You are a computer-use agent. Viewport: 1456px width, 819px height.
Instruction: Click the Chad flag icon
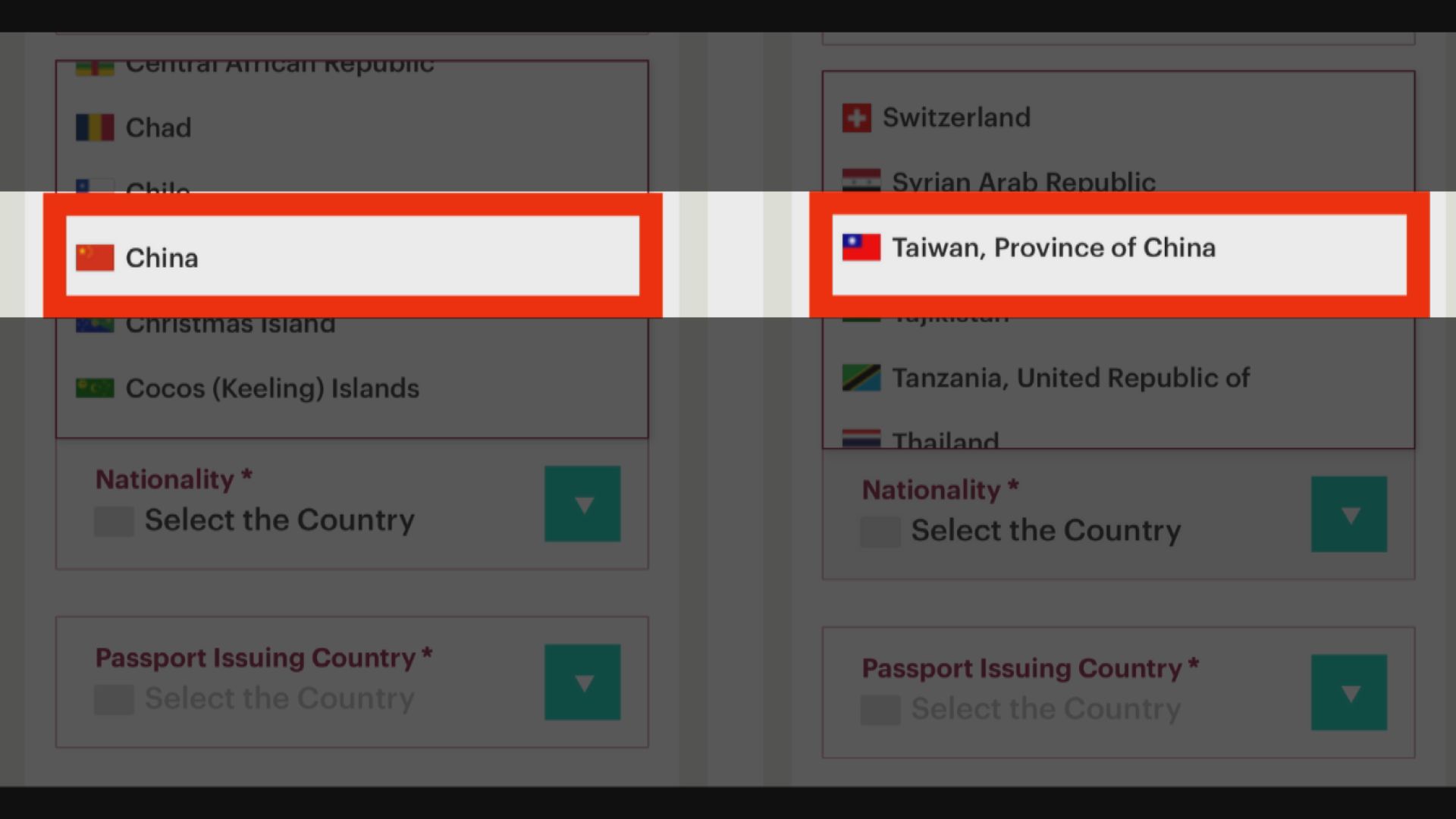click(95, 127)
